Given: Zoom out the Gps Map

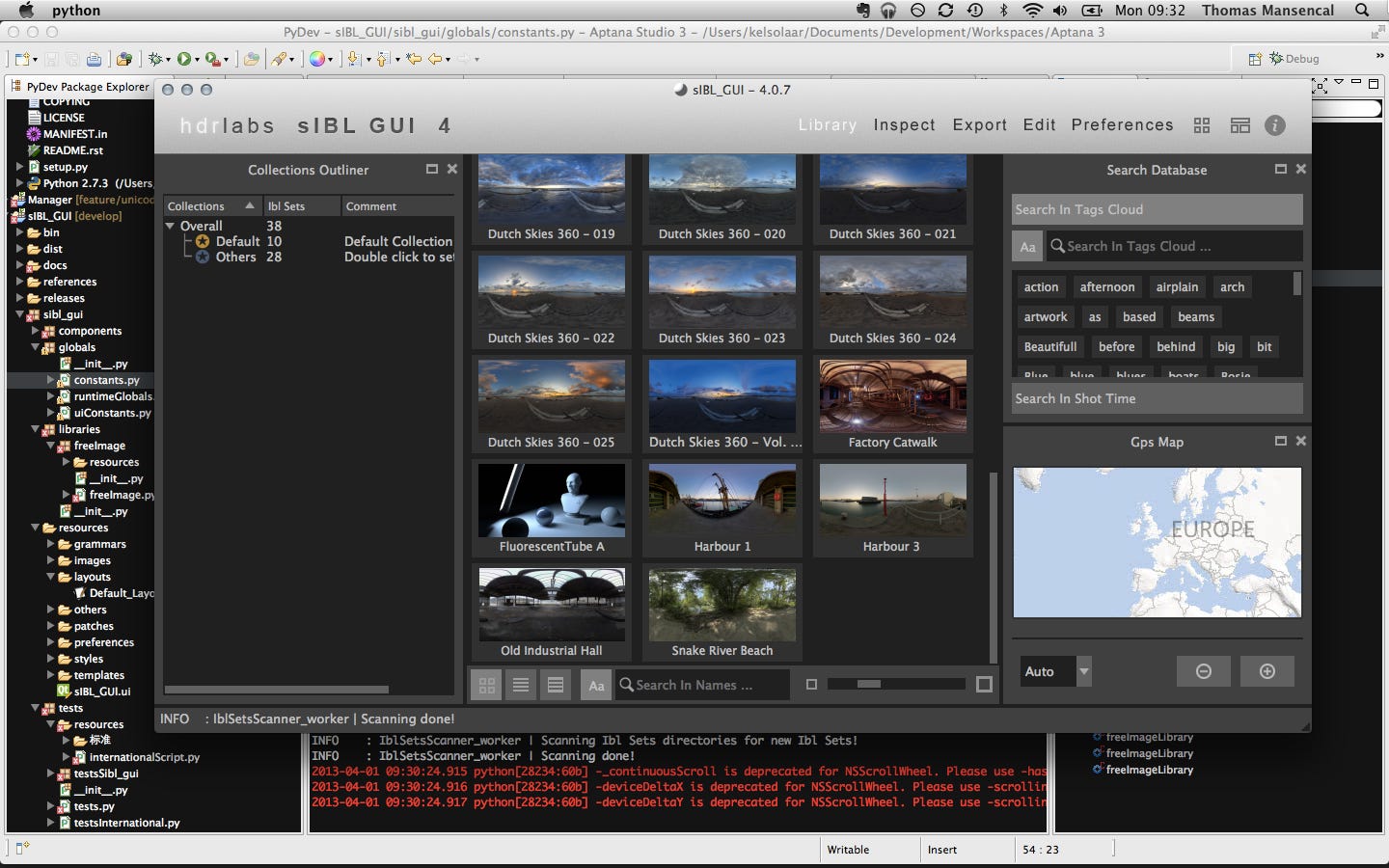Looking at the screenshot, I should [x=1203, y=671].
